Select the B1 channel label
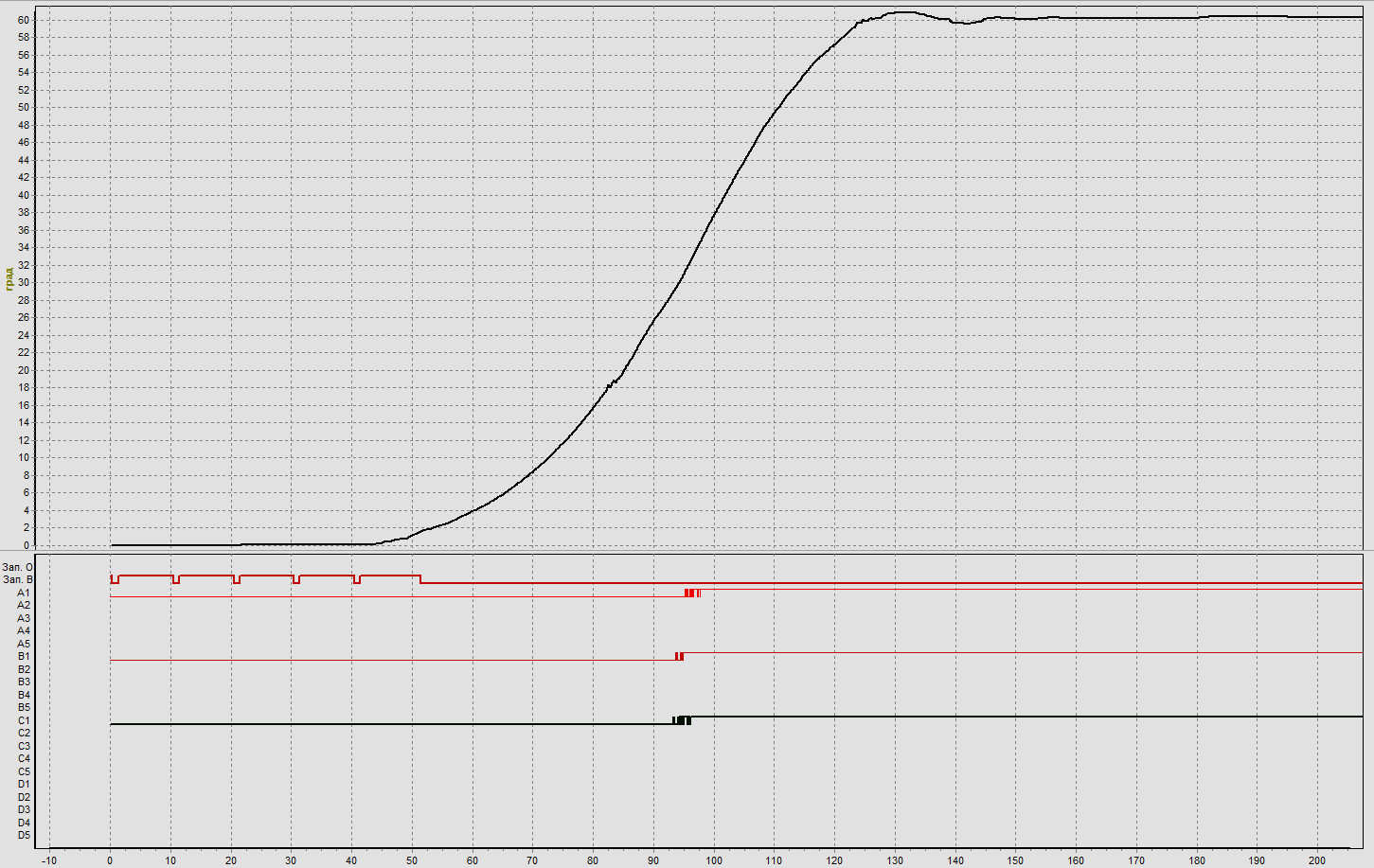Image resolution: width=1374 pixels, height=868 pixels. coord(24,656)
